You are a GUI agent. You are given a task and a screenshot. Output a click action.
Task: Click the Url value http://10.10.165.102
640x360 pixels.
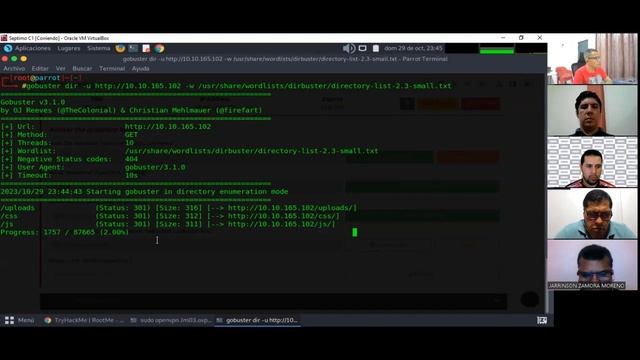coord(168,127)
